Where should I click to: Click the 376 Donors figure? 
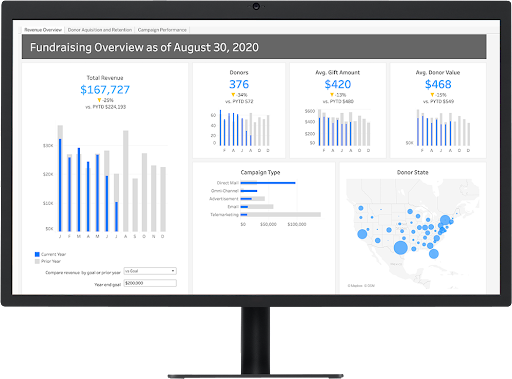click(239, 84)
